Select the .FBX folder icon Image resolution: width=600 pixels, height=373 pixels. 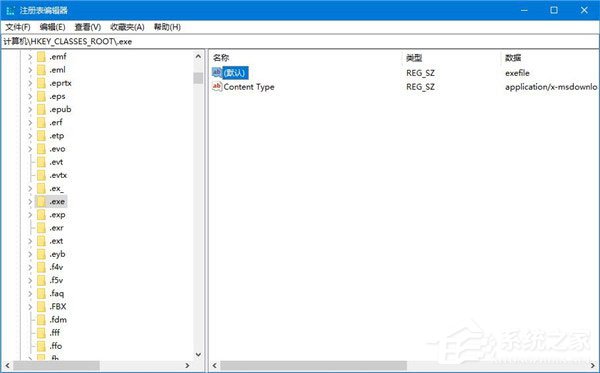41,307
